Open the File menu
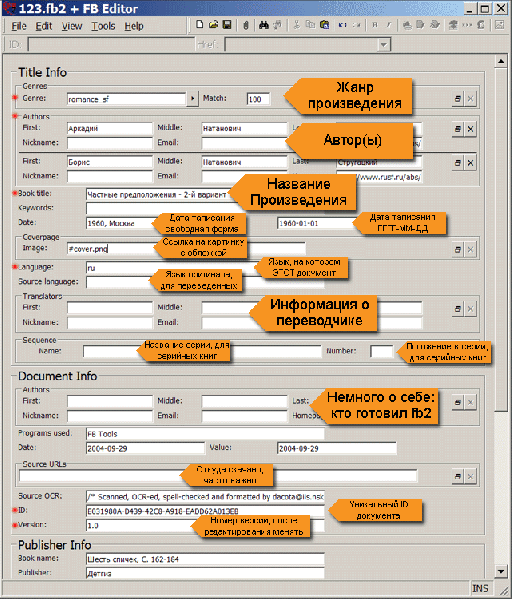Image resolution: width=512 pixels, height=599 pixels. [19, 26]
